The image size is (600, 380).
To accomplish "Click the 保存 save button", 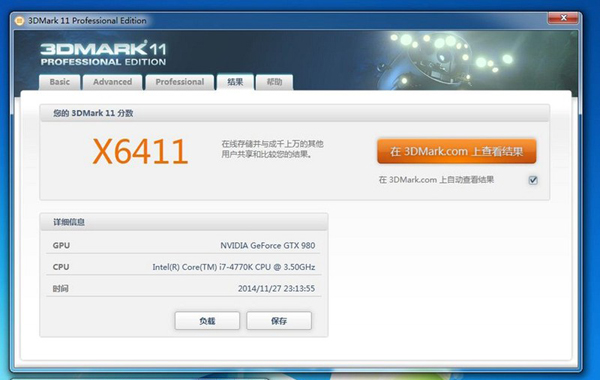I will click(279, 321).
